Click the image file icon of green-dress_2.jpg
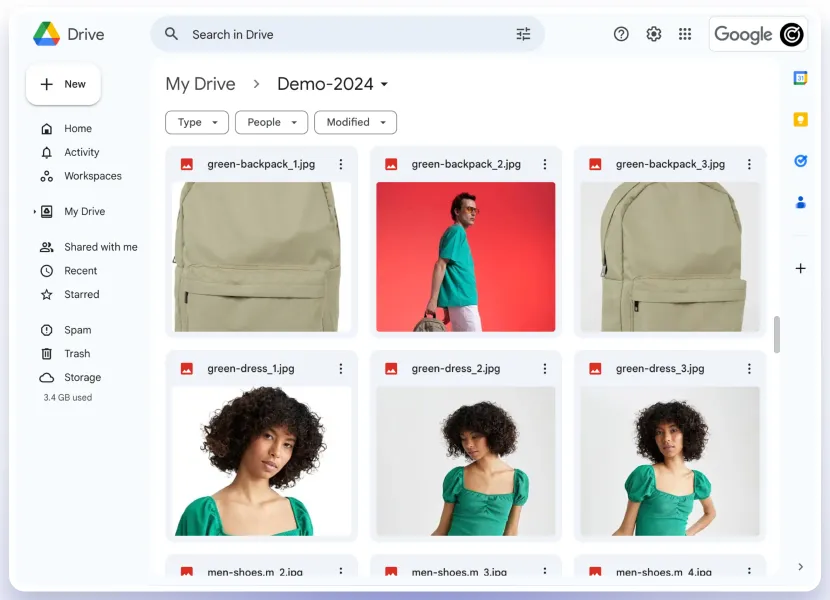Screen dimensions: 830x600 [391, 369]
